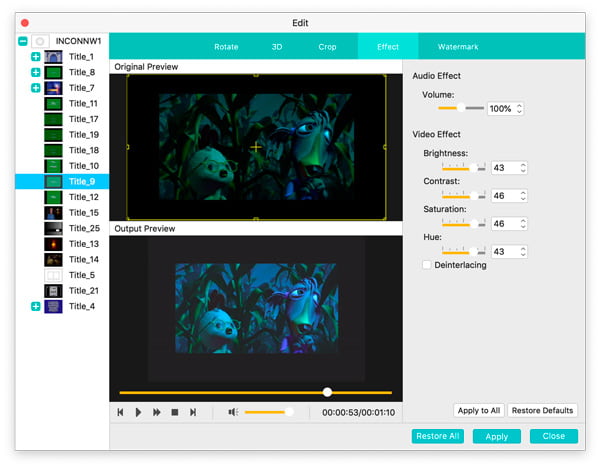Click the Saturation slider
The height and width of the screenshot is (468, 600).
point(463,223)
